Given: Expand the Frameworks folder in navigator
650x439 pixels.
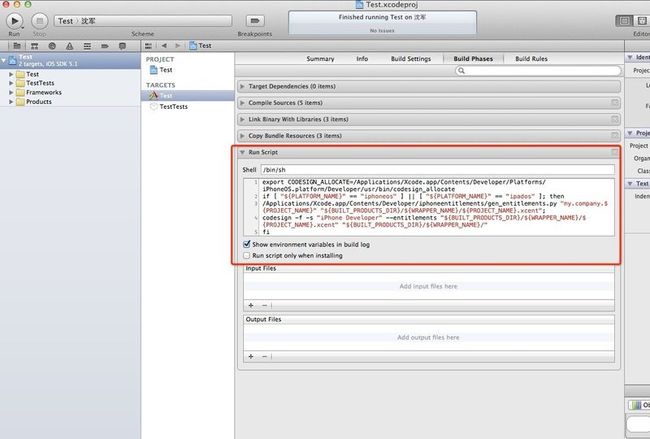Looking at the screenshot, I should (11, 92).
